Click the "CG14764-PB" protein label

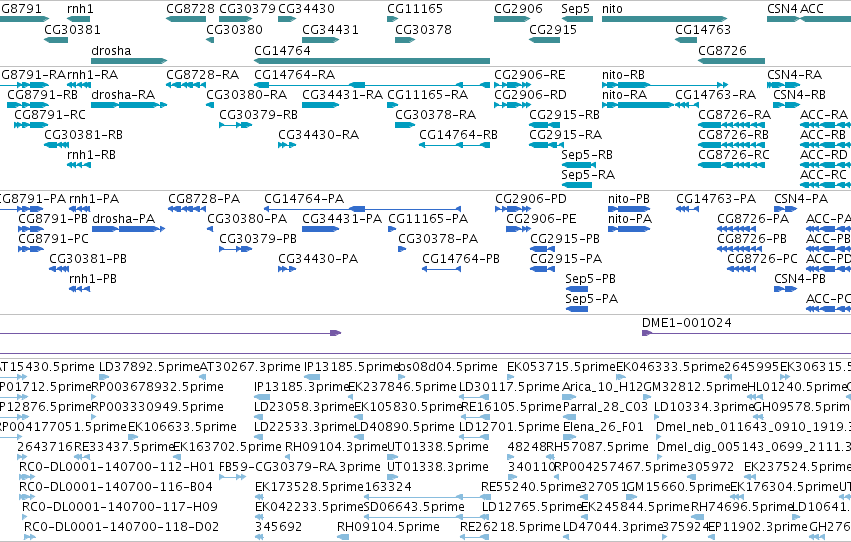click(461, 259)
